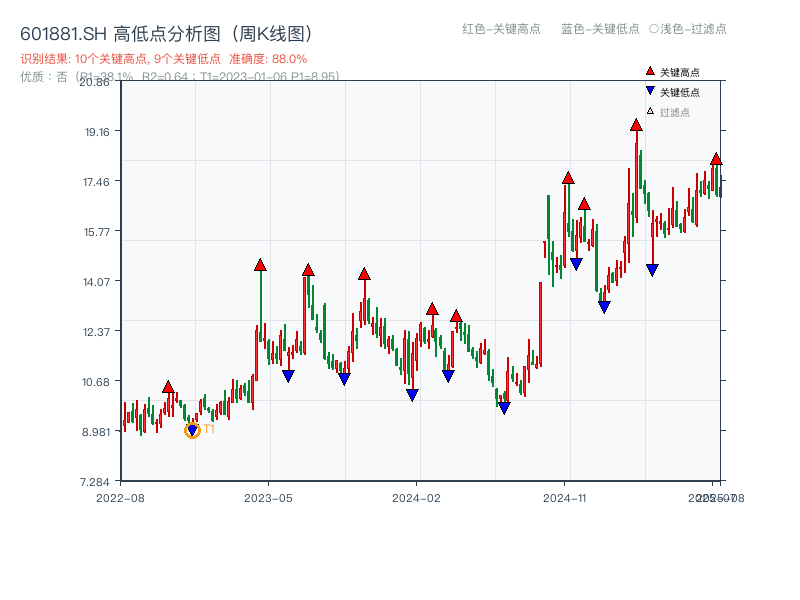Click the 2024-11 date axis label
The width and height of the screenshot is (800, 600).
tap(565, 498)
